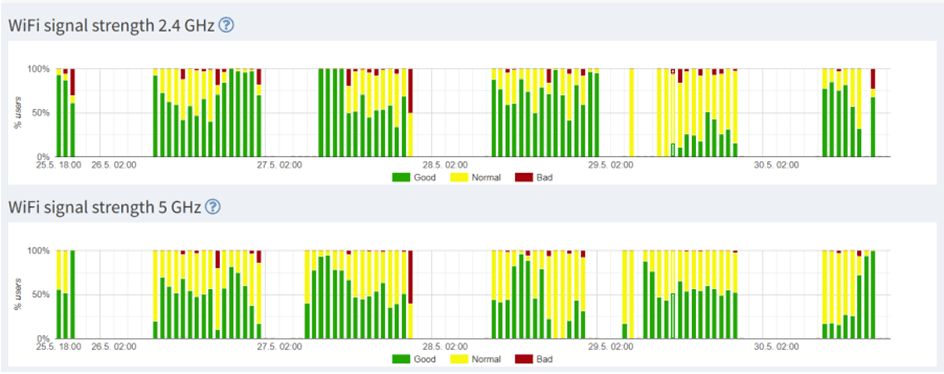Click the 25.5. 18:00 axis label in 5 GHz chart
944x374 pixels.
[x=58, y=346]
